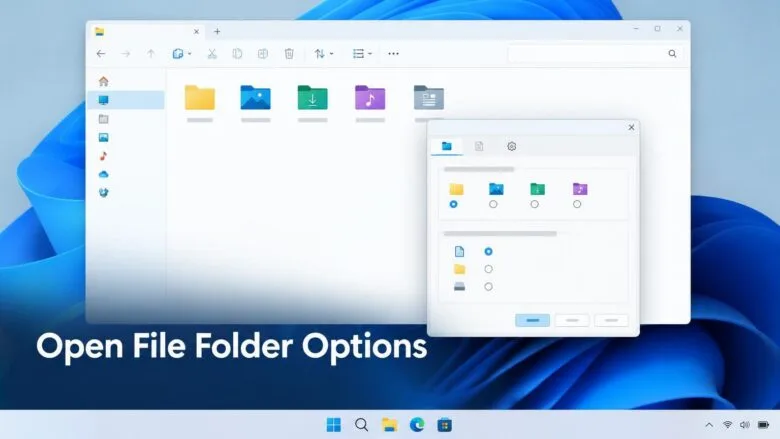The image size is (780, 439).
Task: Click the middle dialog button
Action: tap(572, 320)
